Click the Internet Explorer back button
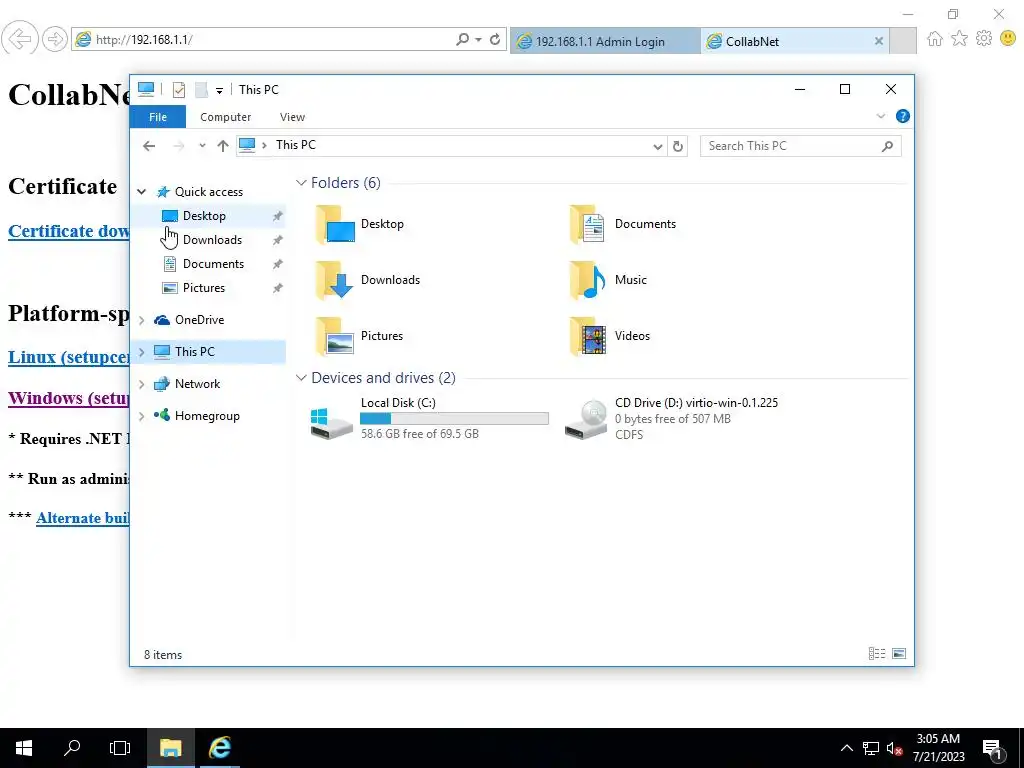The width and height of the screenshot is (1024, 768). [20, 39]
